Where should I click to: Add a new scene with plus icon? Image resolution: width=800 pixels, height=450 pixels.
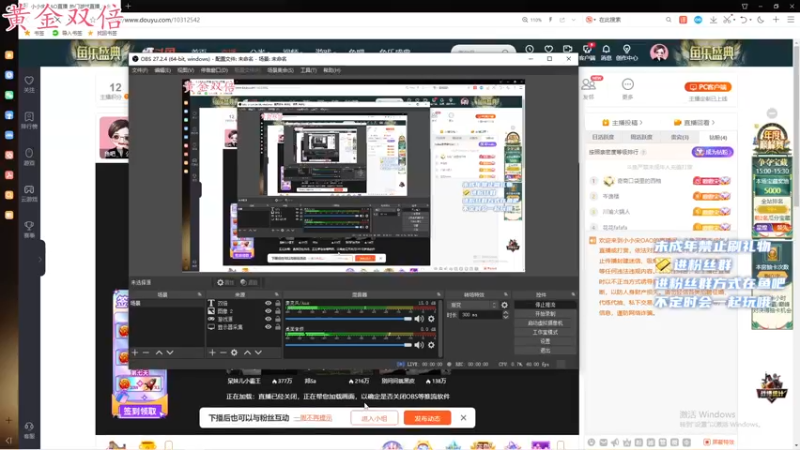[x=135, y=353]
